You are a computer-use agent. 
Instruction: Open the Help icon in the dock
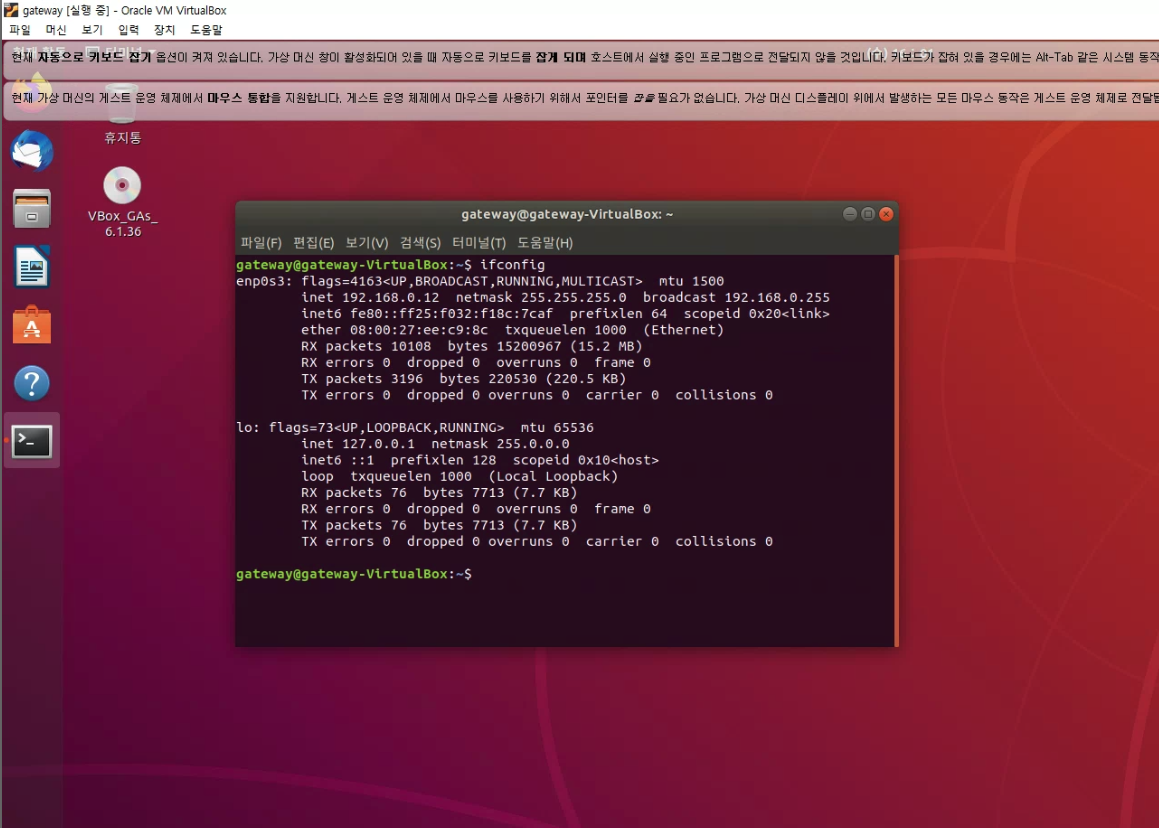point(32,383)
